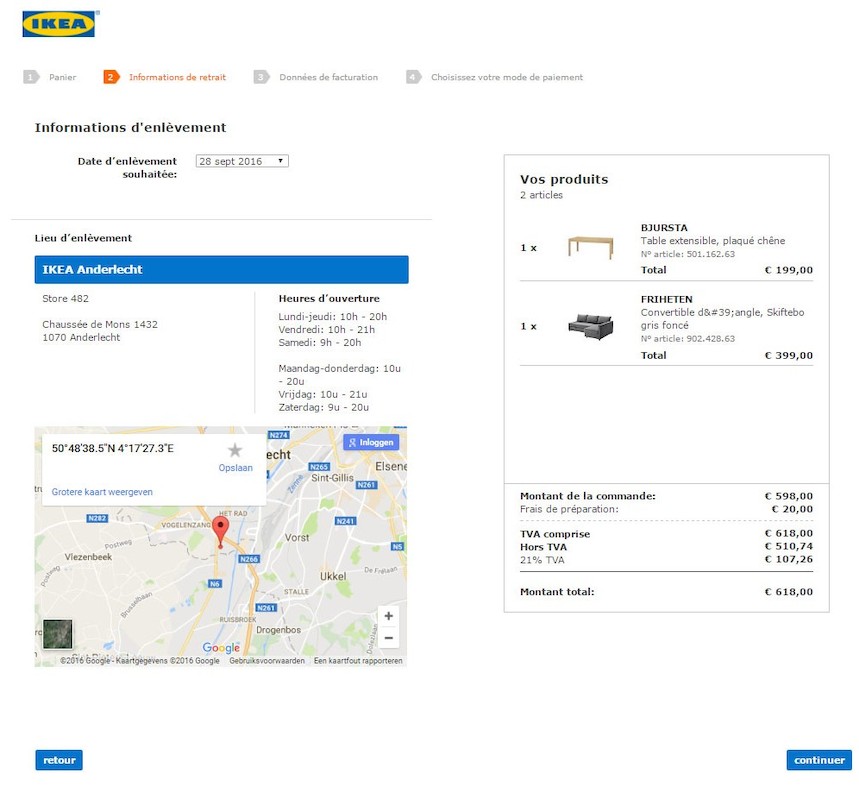Select the Informations de retrait step
The image size is (859, 786).
pyautogui.click(x=177, y=77)
